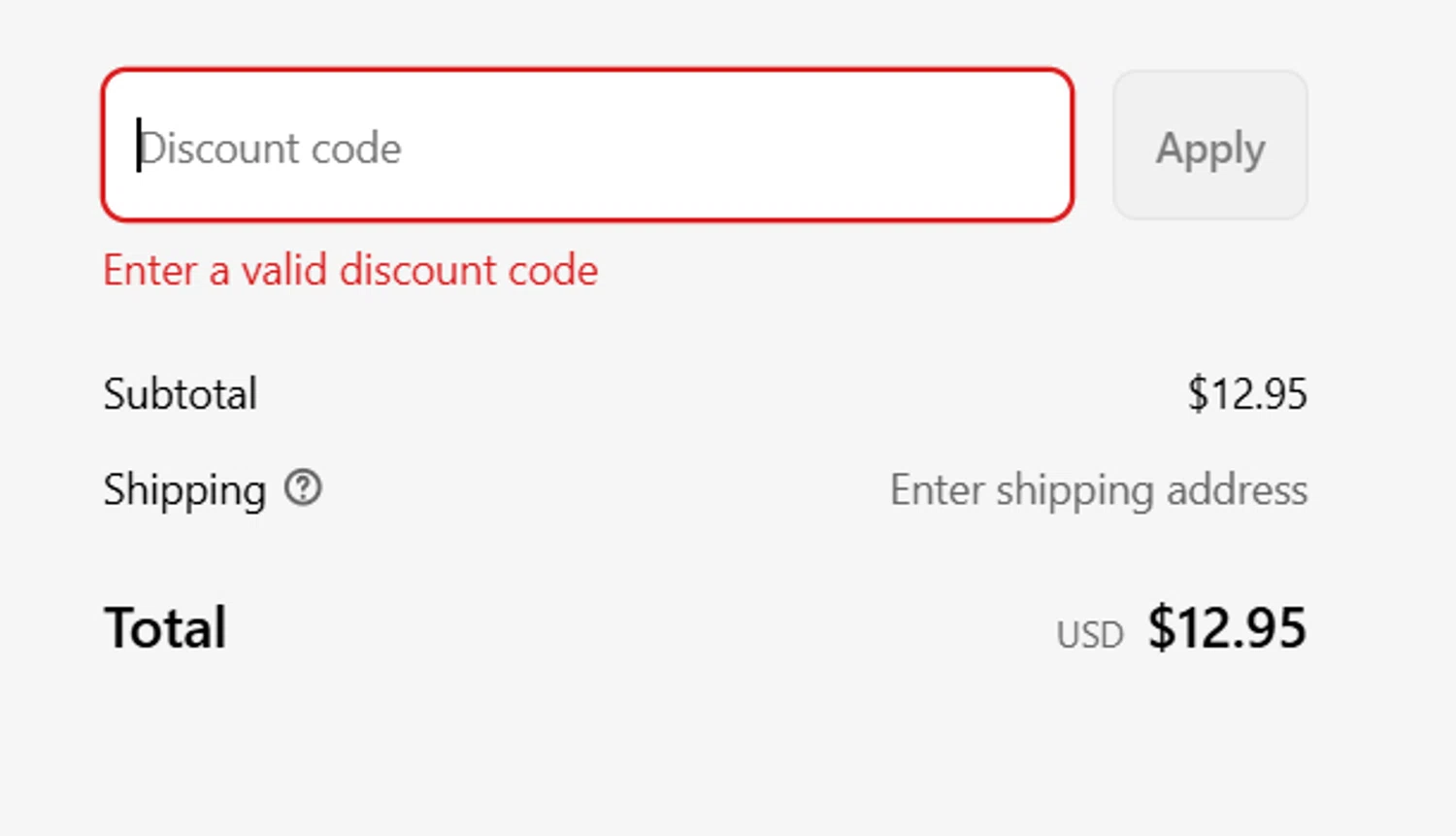Select the bold Total amount $12.95

pyautogui.click(x=1227, y=628)
